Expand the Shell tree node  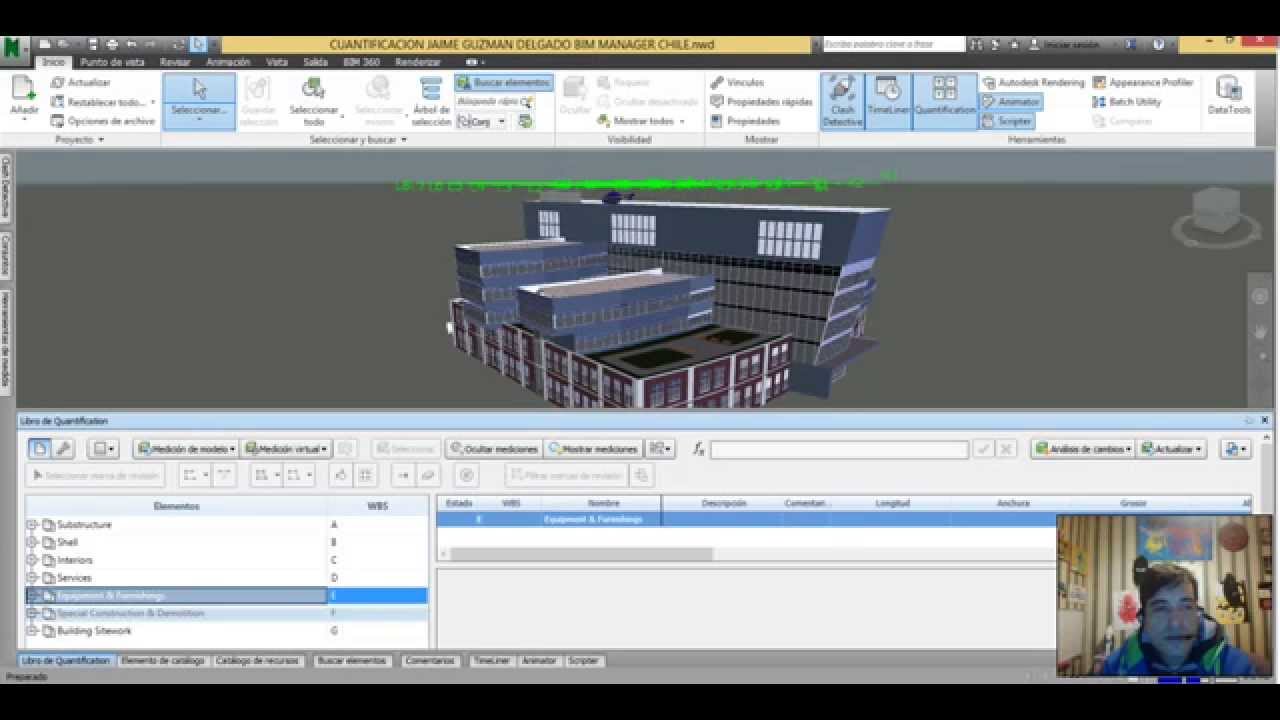click(32, 543)
